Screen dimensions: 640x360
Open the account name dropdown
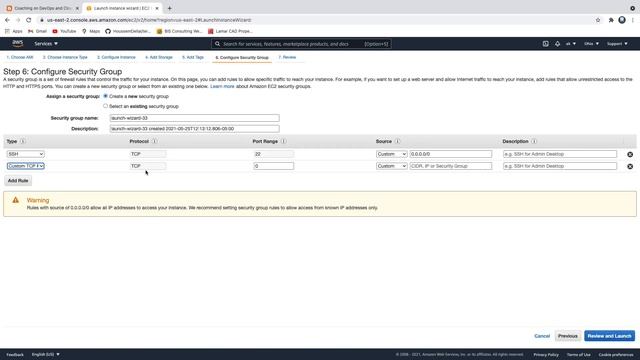[x=571, y=44]
